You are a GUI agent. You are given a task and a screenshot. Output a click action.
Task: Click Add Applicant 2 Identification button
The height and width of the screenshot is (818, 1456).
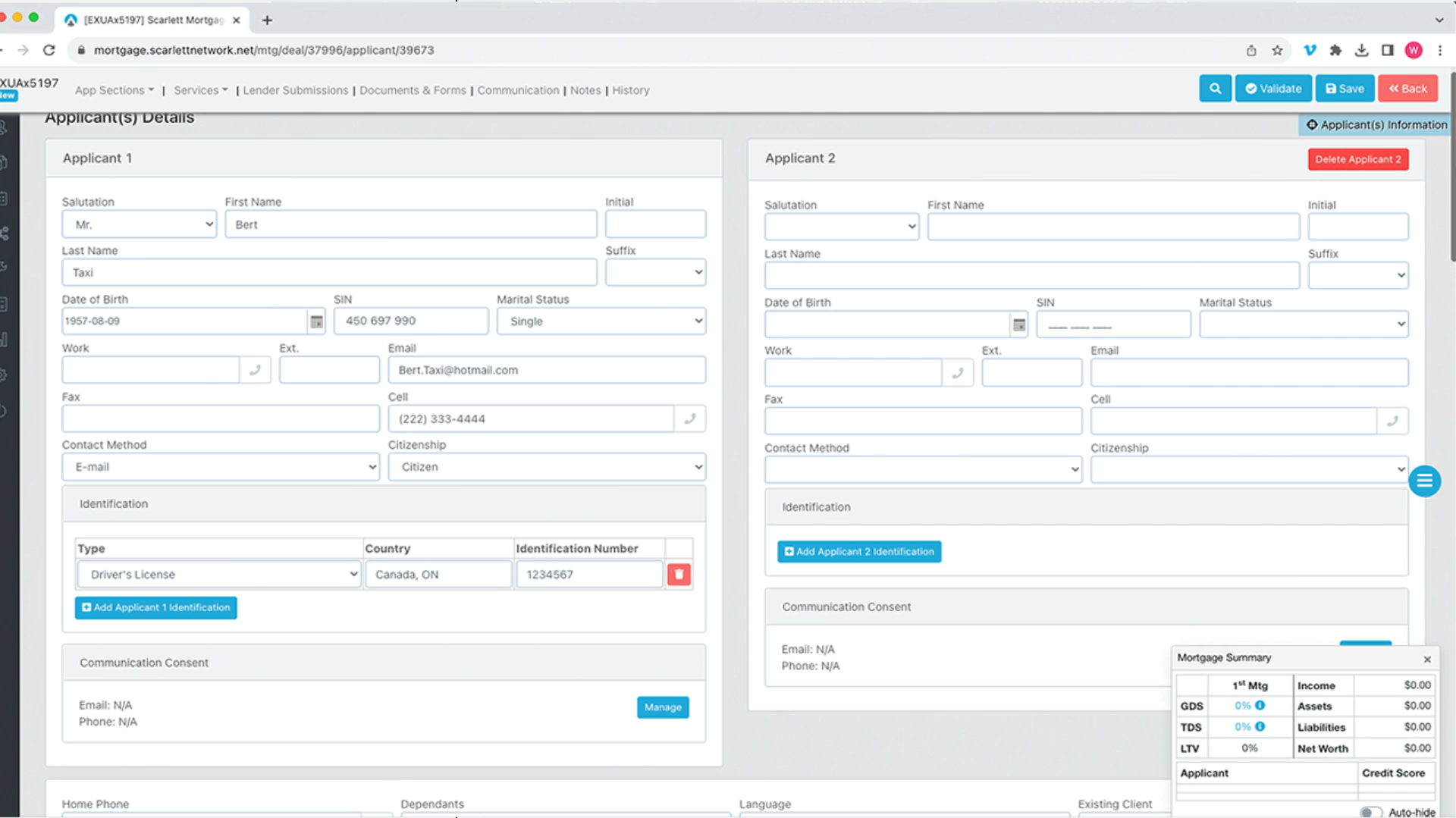pyautogui.click(x=858, y=552)
